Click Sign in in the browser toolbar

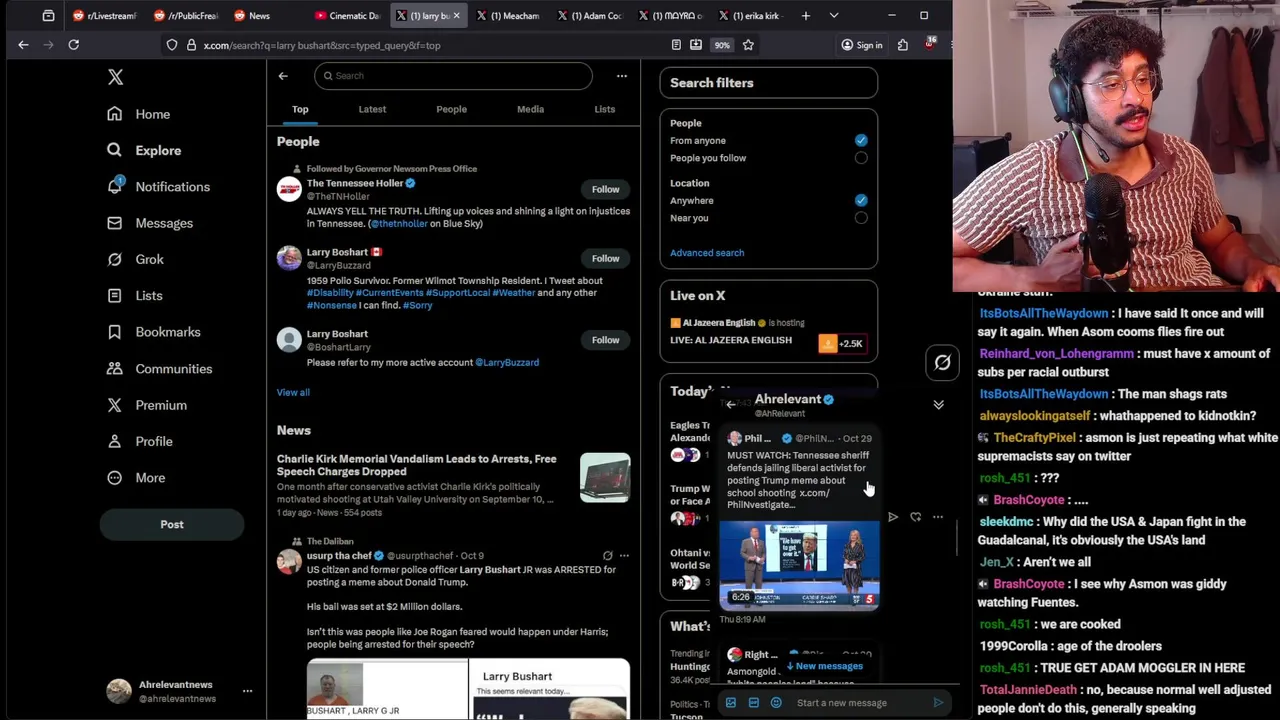pyautogui.click(x=862, y=45)
